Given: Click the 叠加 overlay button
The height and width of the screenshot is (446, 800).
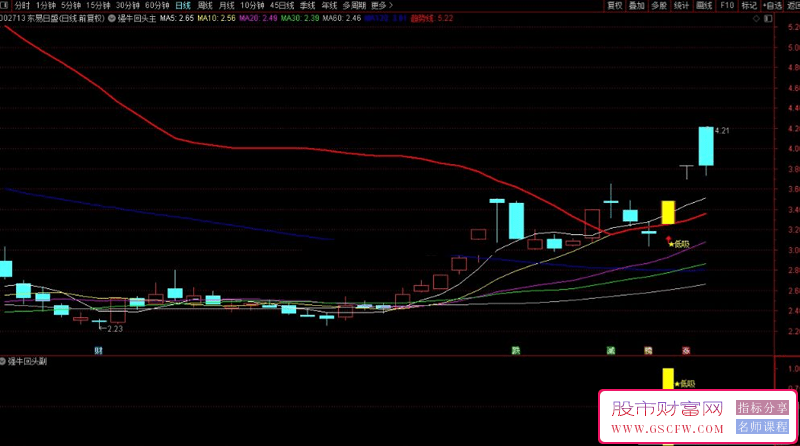Looking at the screenshot, I should 637,5.
